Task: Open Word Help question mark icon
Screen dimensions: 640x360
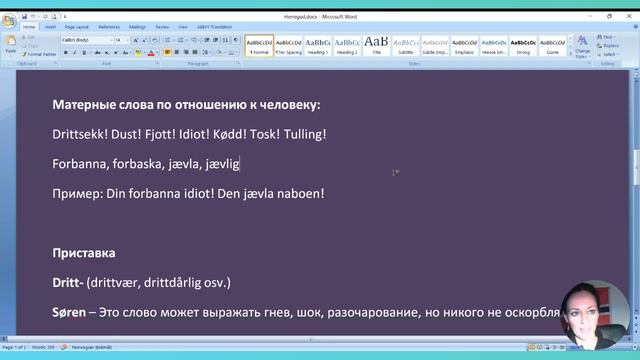Action: (636, 27)
